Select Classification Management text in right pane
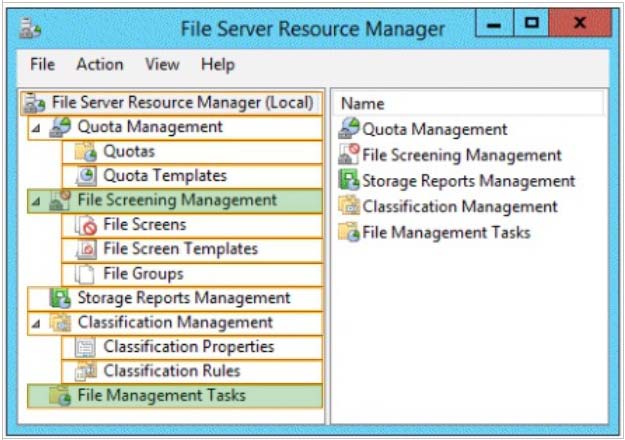Screen dimensions: 625x440 point(460,207)
